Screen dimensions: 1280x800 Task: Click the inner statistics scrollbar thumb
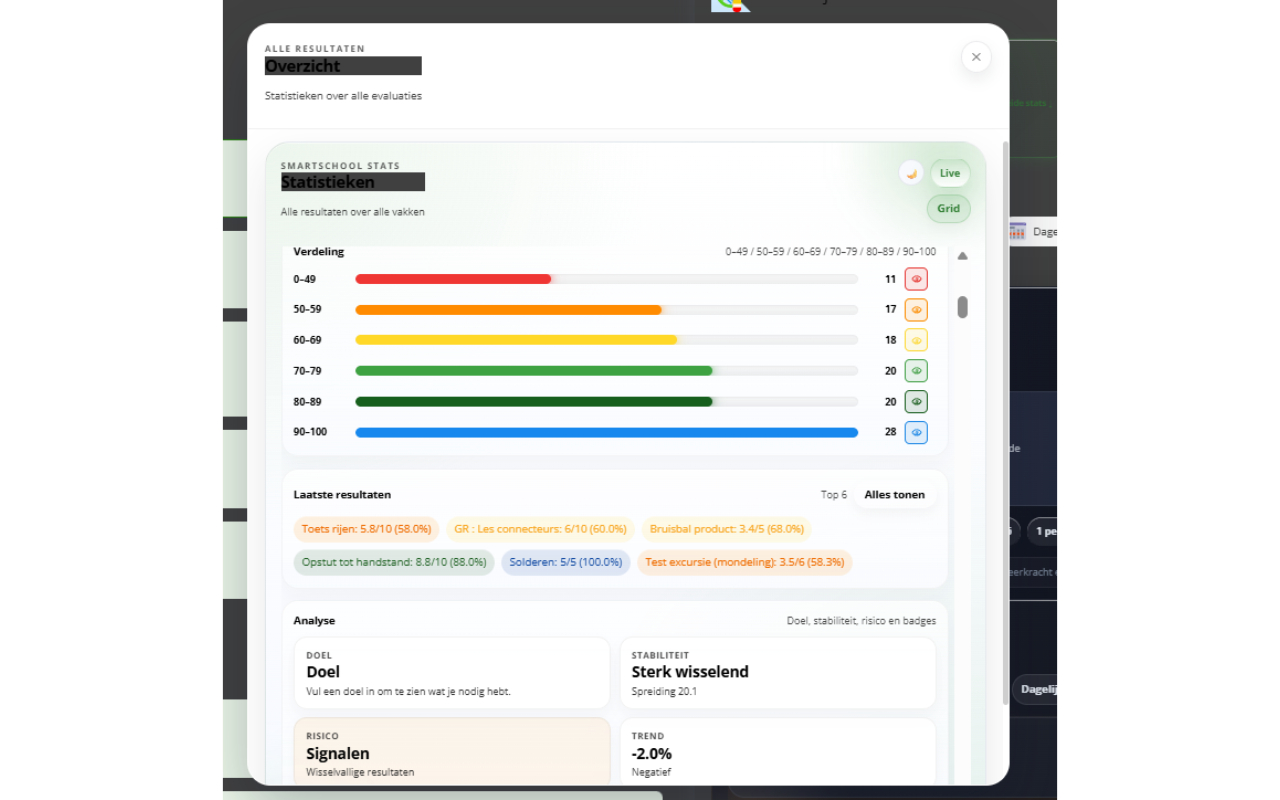(x=962, y=307)
